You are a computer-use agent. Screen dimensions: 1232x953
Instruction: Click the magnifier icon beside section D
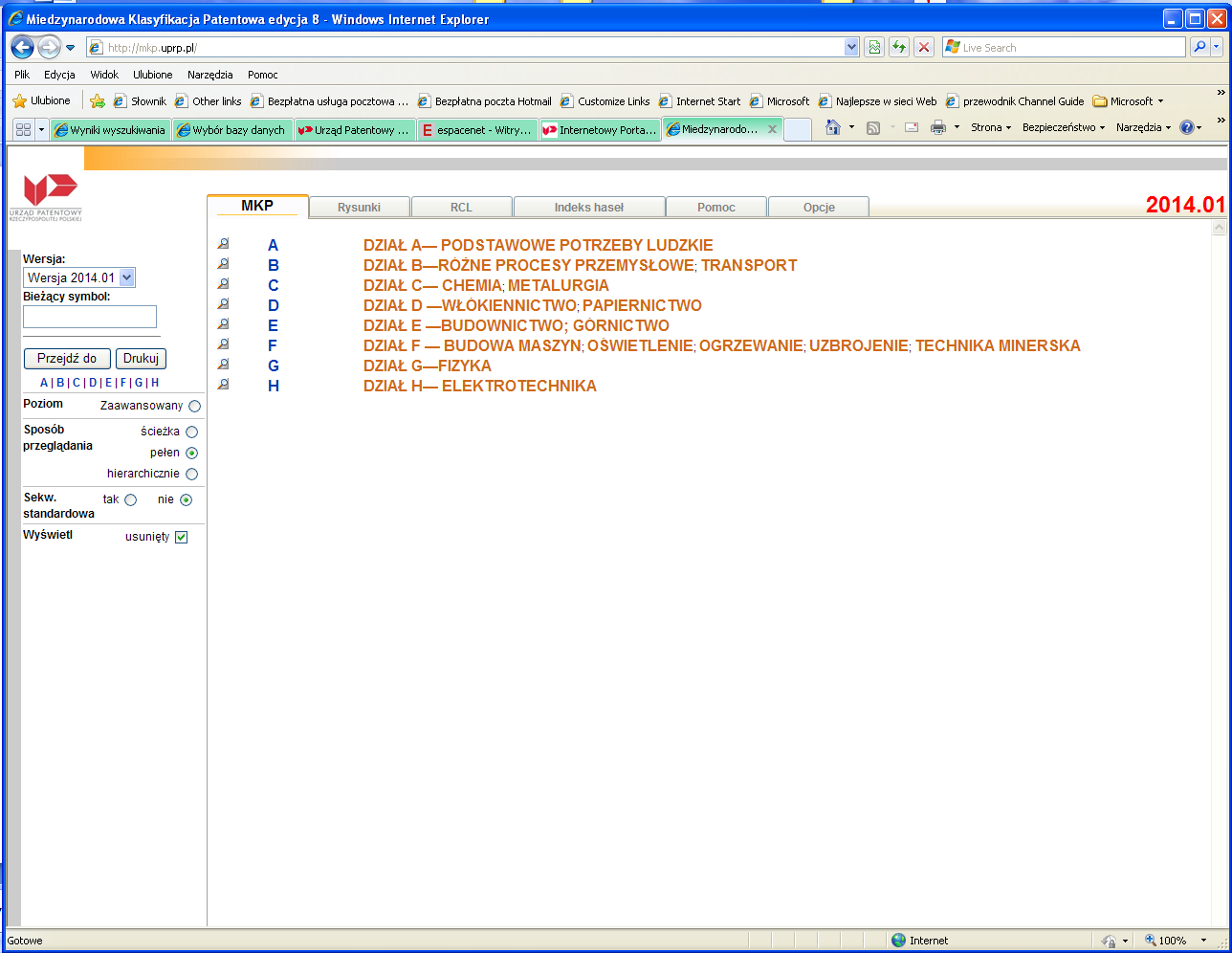pyautogui.click(x=223, y=304)
